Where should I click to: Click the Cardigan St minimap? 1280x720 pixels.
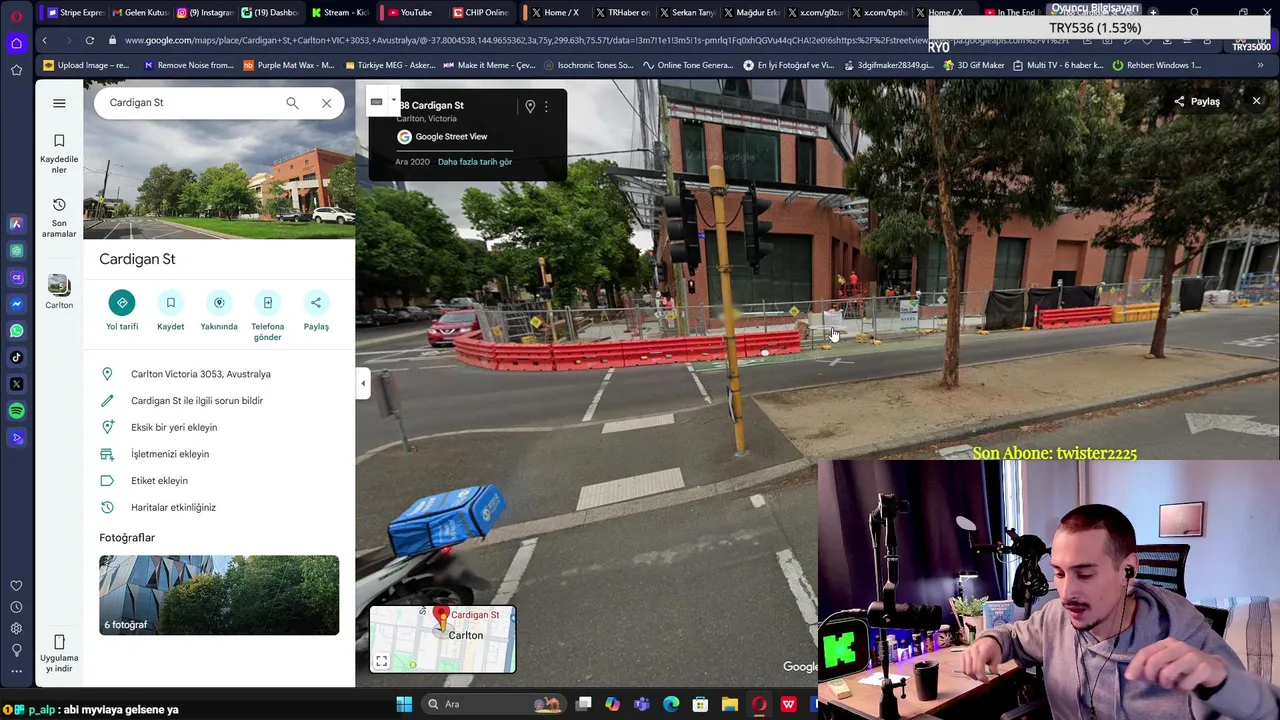443,639
